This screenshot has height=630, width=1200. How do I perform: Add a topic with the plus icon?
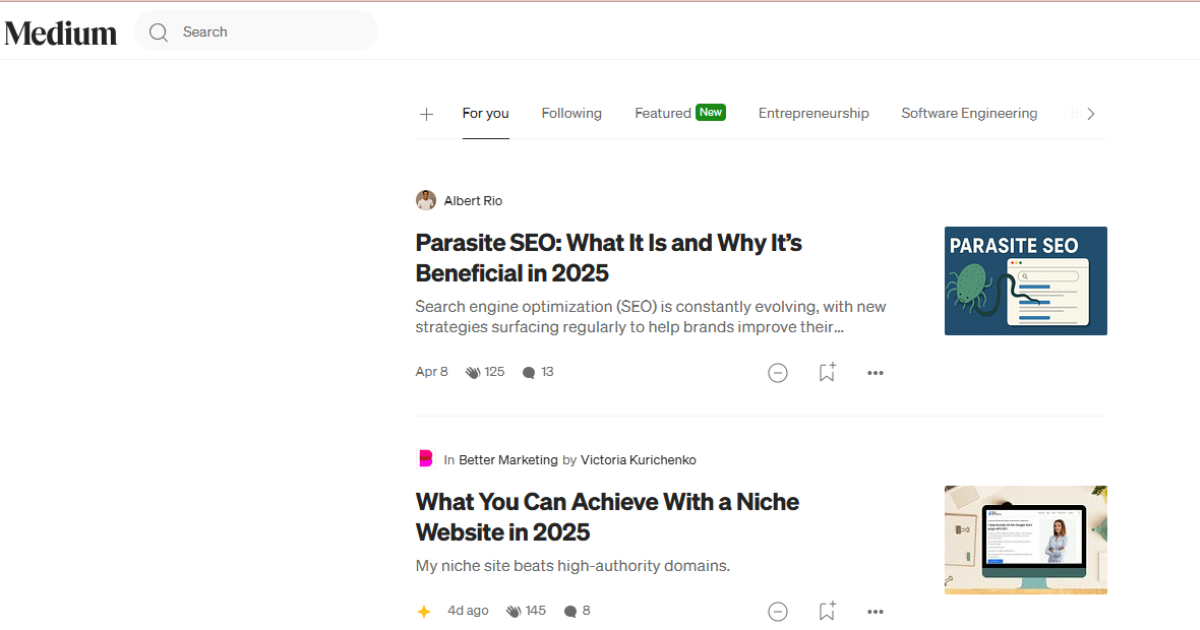point(426,114)
